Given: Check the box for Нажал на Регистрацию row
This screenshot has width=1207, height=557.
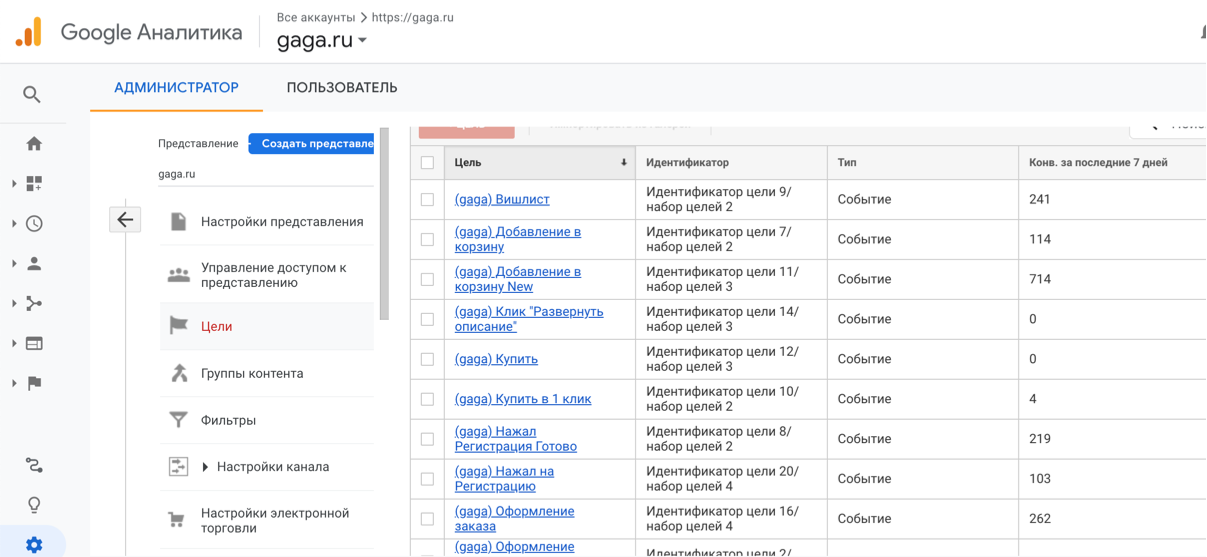Looking at the screenshot, I should [428, 480].
